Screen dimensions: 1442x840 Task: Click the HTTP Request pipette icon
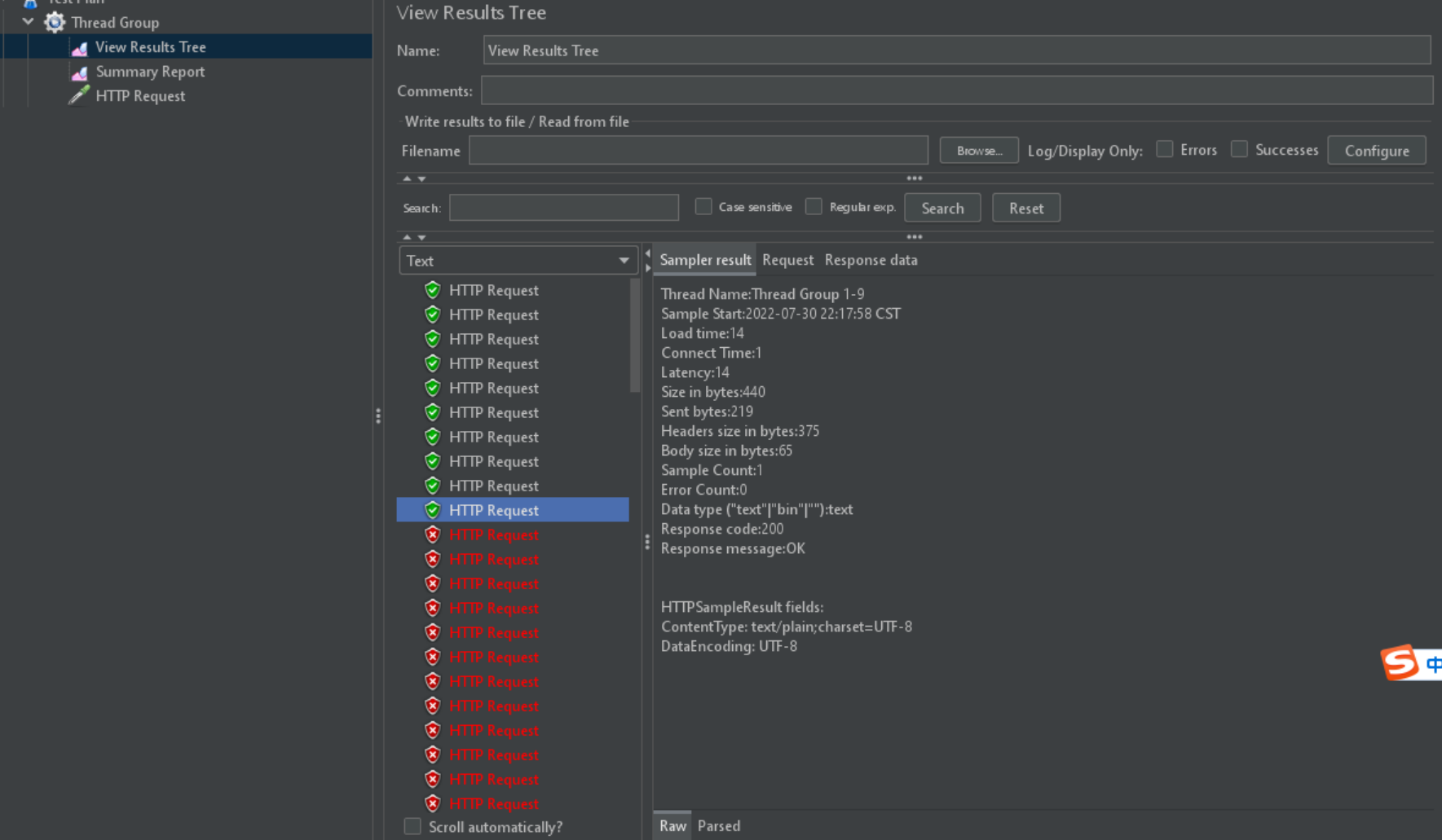(x=79, y=96)
